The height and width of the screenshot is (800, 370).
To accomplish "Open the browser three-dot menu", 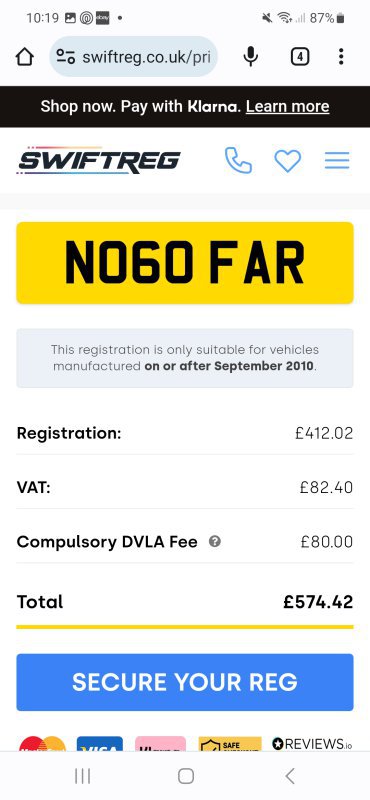I will click(x=341, y=57).
